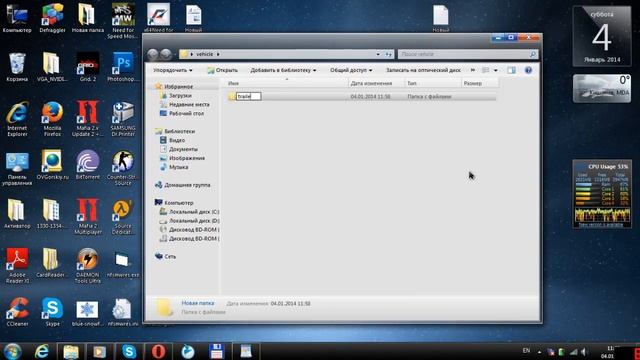Open Рабочий стол in the sidebar
The width and height of the screenshot is (640, 360).
[x=186, y=113]
